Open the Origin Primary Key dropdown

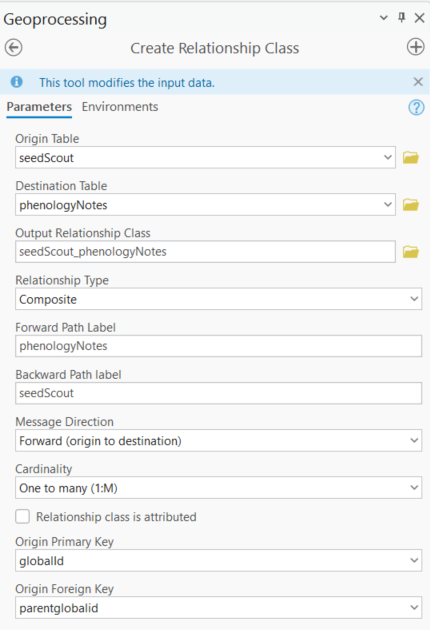219,560
